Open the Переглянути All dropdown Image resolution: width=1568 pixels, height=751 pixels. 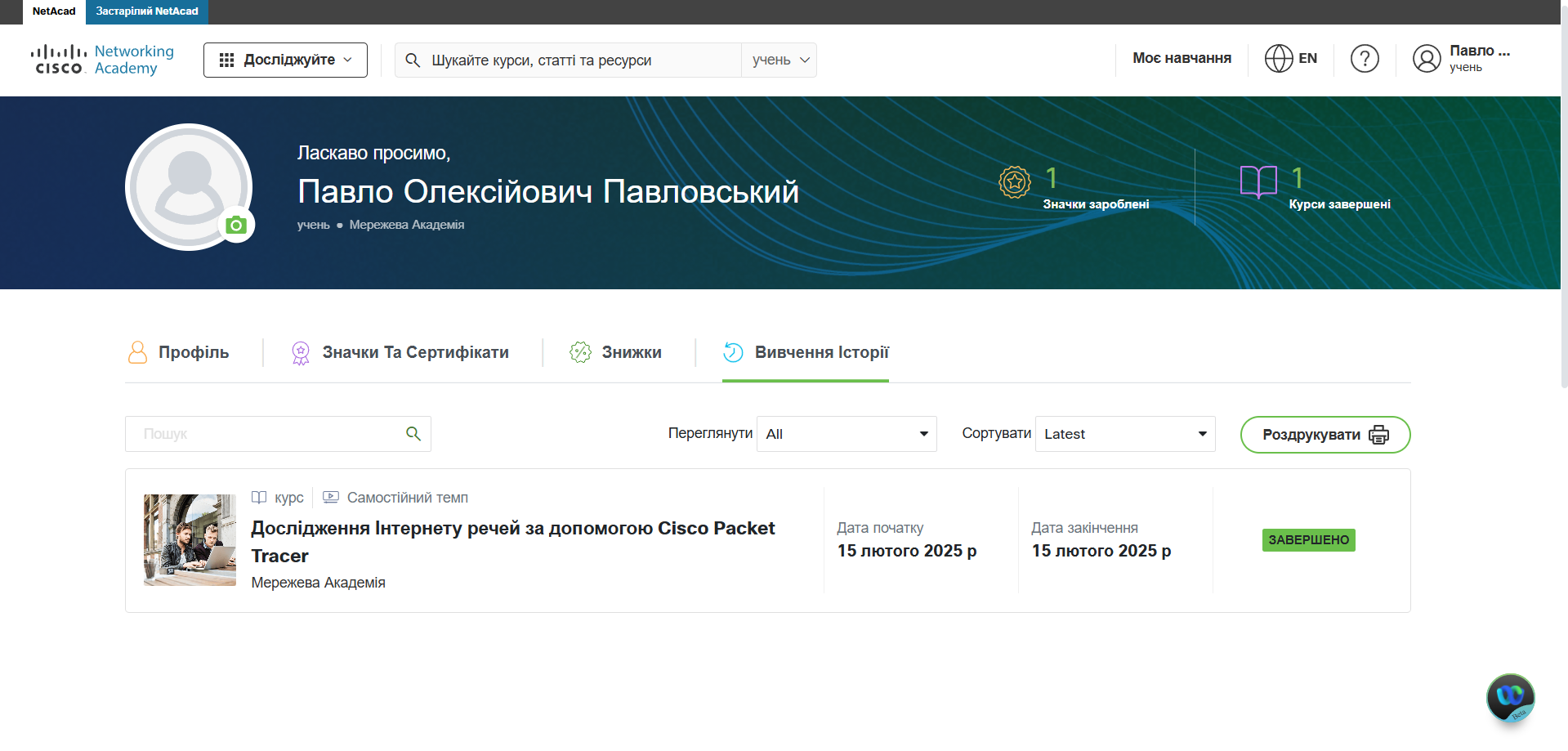[847, 434]
